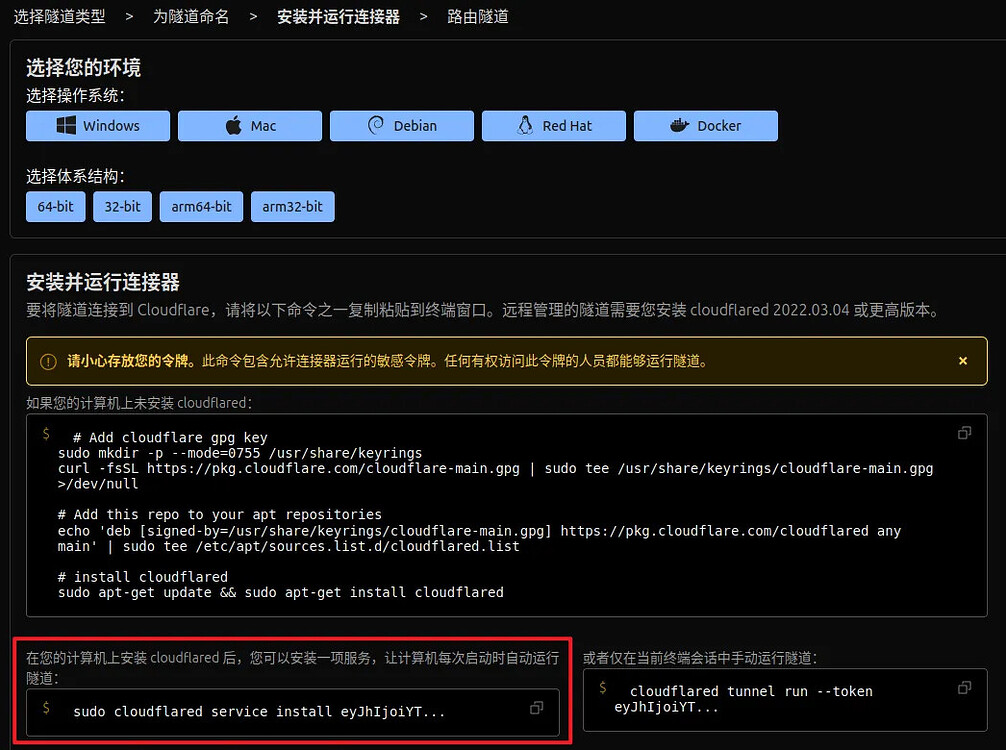Choose Debian as the operating system
The width and height of the screenshot is (1006, 750).
pos(402,126)
